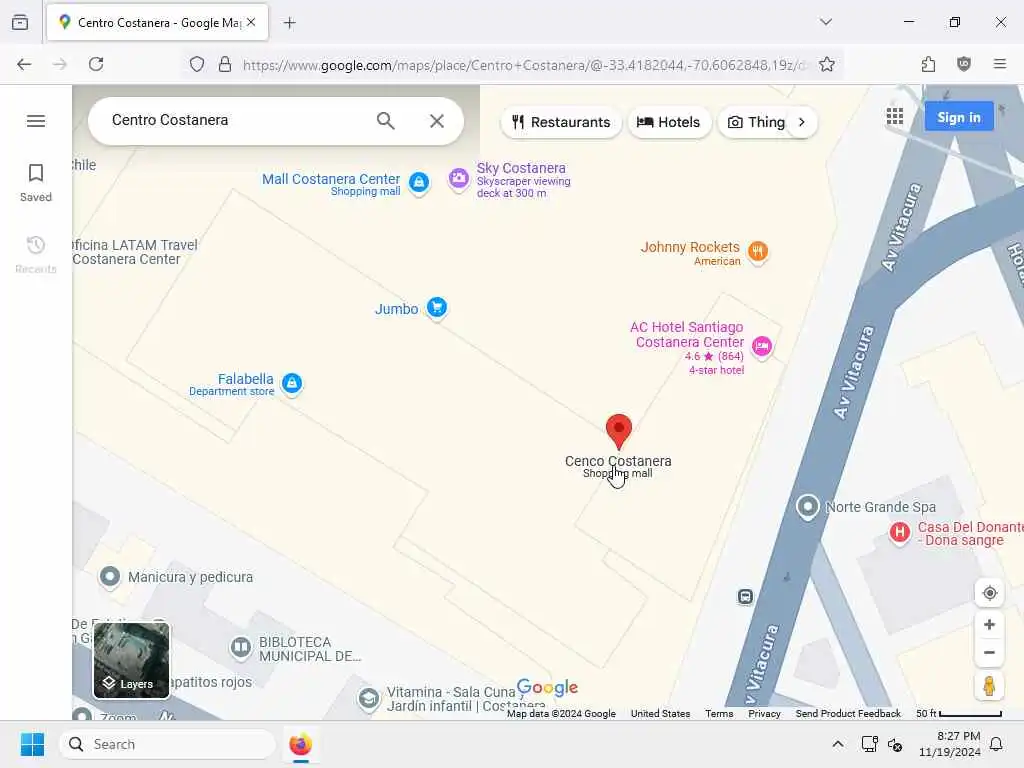
Task: Open the Firefox extensions menu
Action: [928, 64]
